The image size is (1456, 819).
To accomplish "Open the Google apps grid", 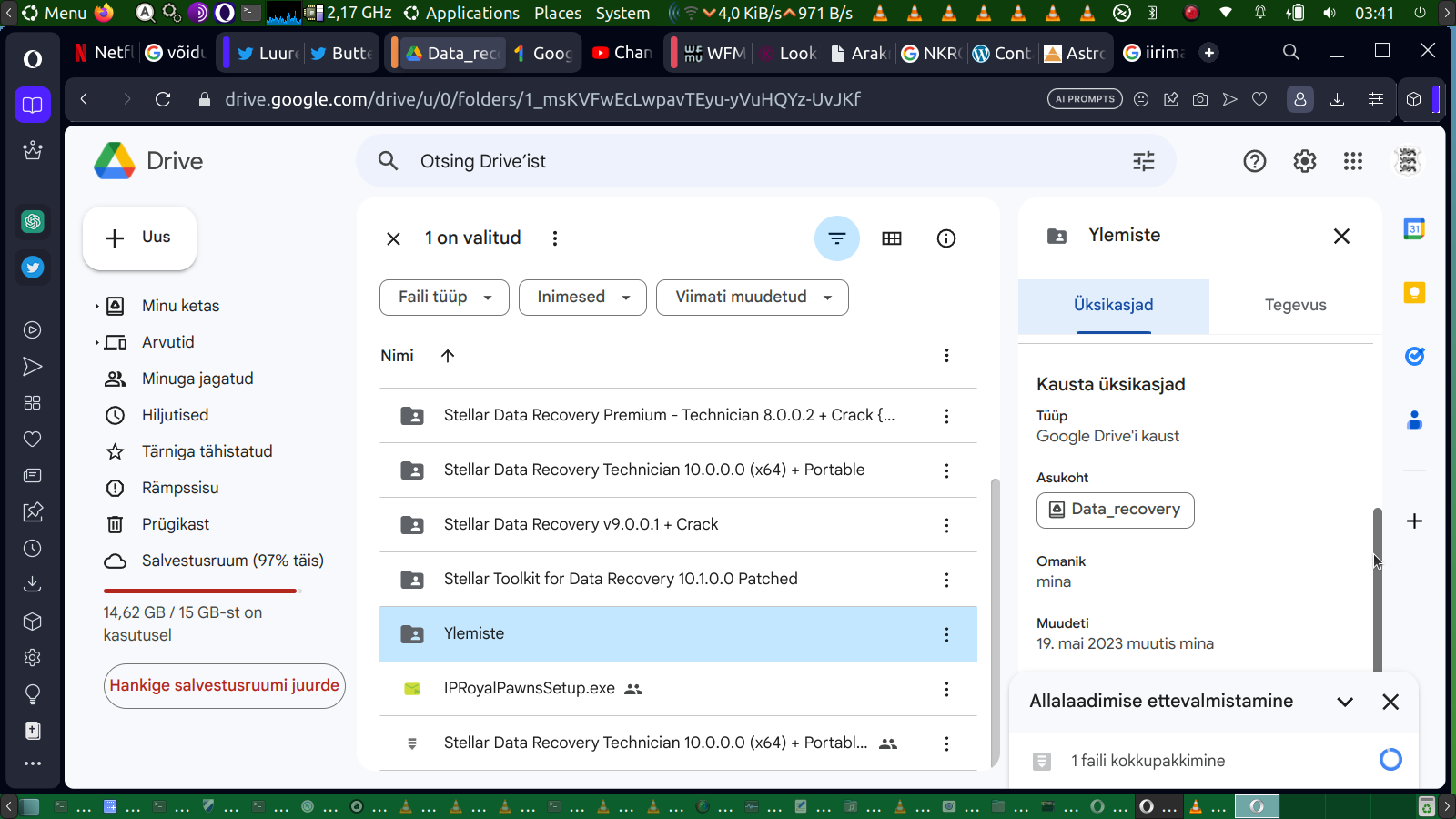I will point(1353,161).
